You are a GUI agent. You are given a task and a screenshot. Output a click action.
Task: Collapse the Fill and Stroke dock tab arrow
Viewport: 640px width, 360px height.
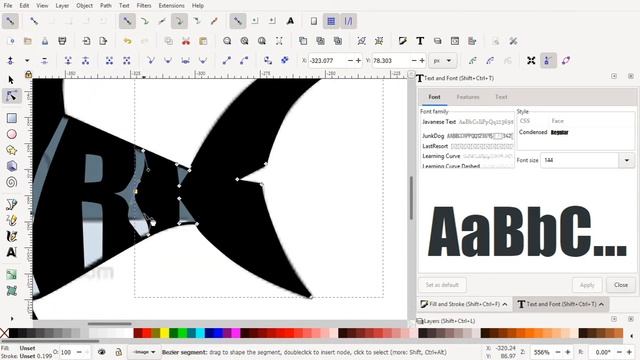click(505, 304)
